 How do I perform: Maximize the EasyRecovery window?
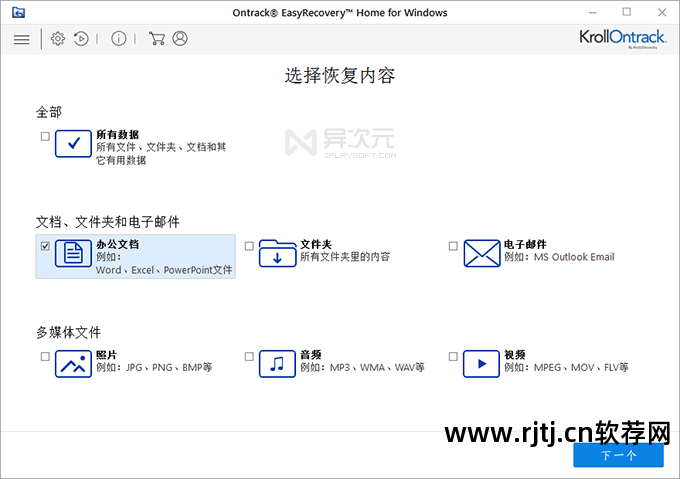click(627, 12)
